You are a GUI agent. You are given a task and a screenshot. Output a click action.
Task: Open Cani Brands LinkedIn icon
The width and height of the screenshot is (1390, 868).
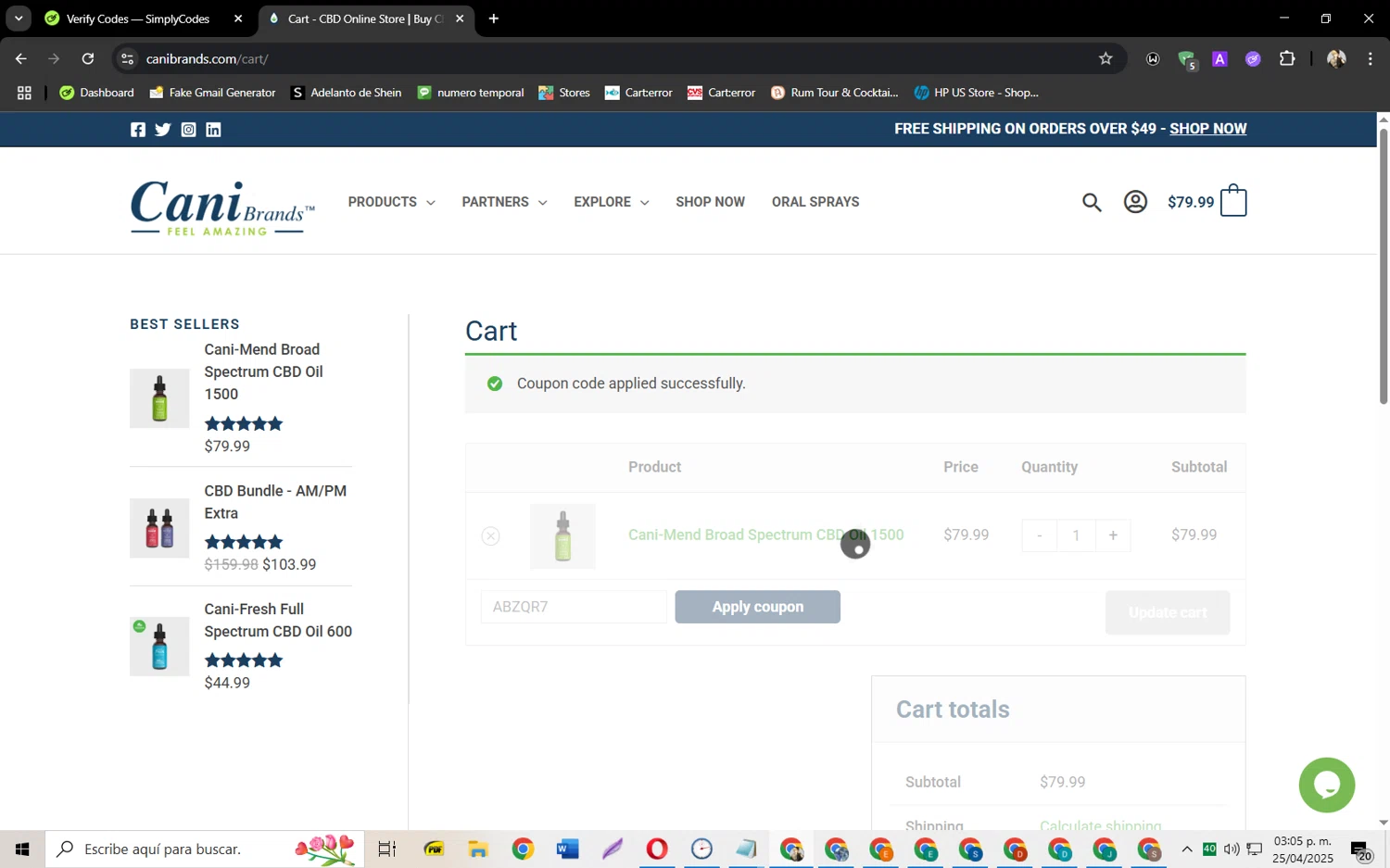pyautogui.click(x=213, y=130)
